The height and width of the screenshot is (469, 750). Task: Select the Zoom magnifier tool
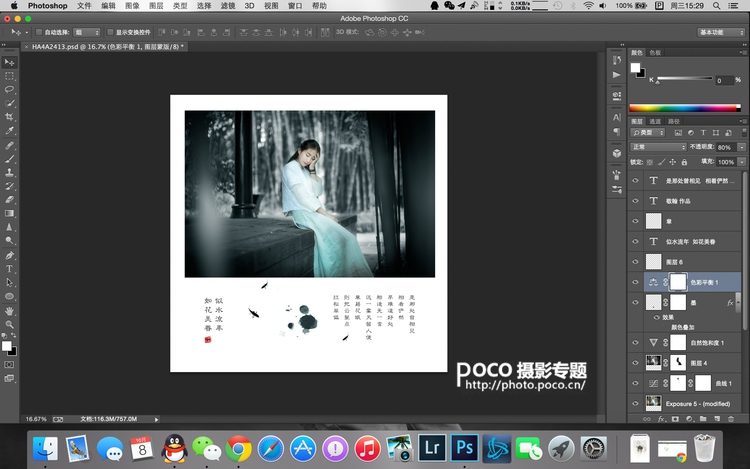[9, 324]
